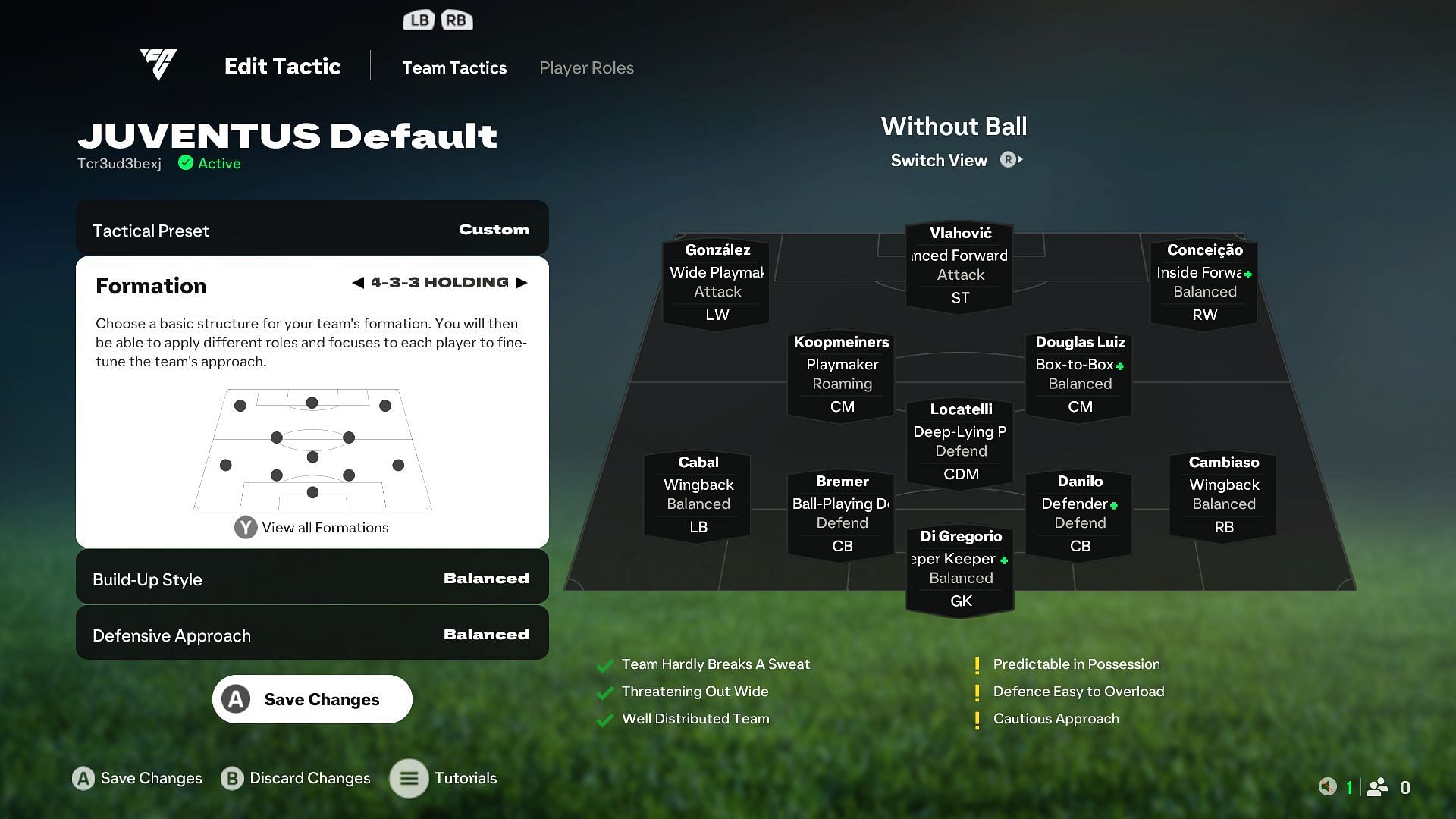The image size is (1456, 819).
Task: Click Save Changes button
Action: click(312, 699)
